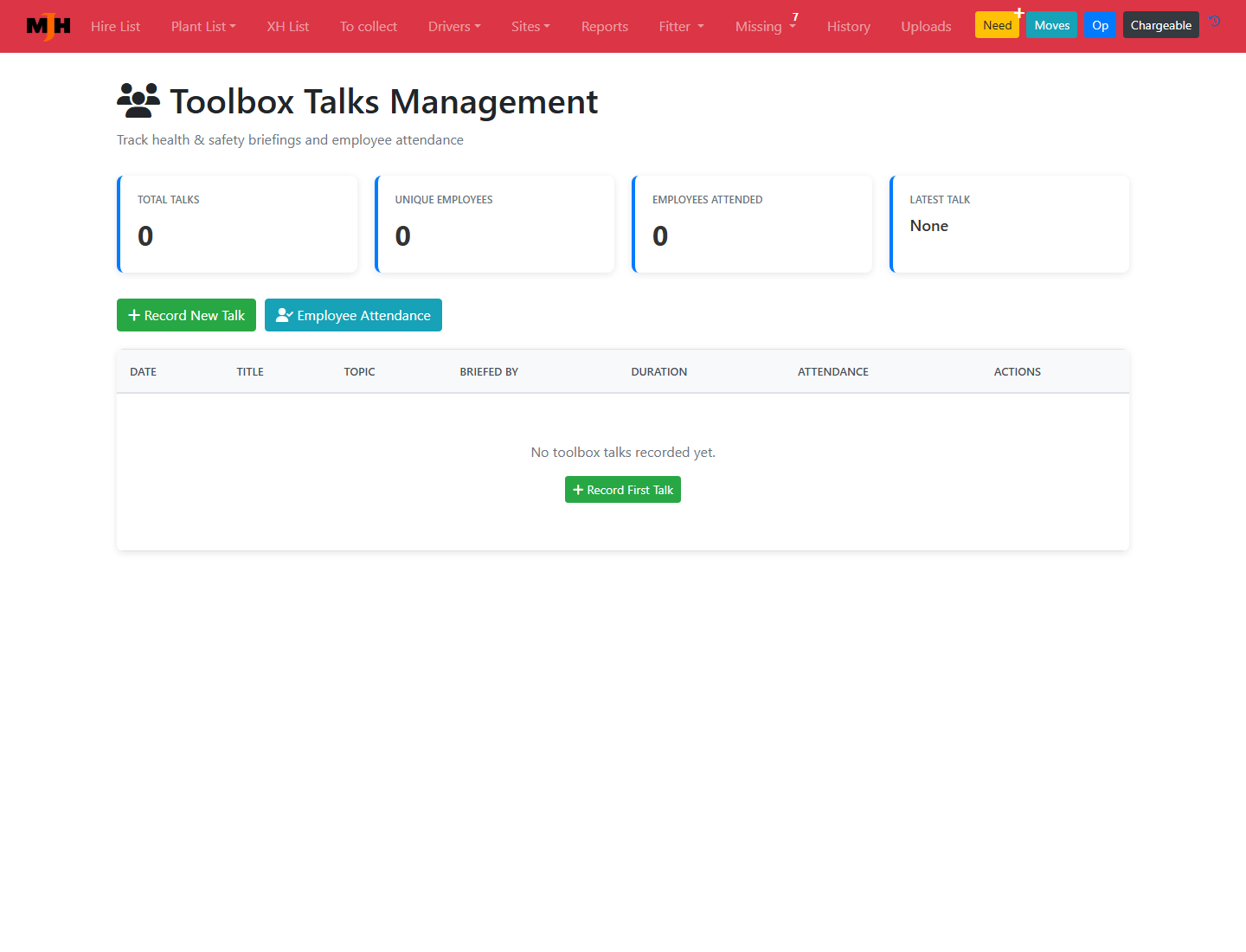
Task: Click Record First Talk button
Action: tap(623, 490)
